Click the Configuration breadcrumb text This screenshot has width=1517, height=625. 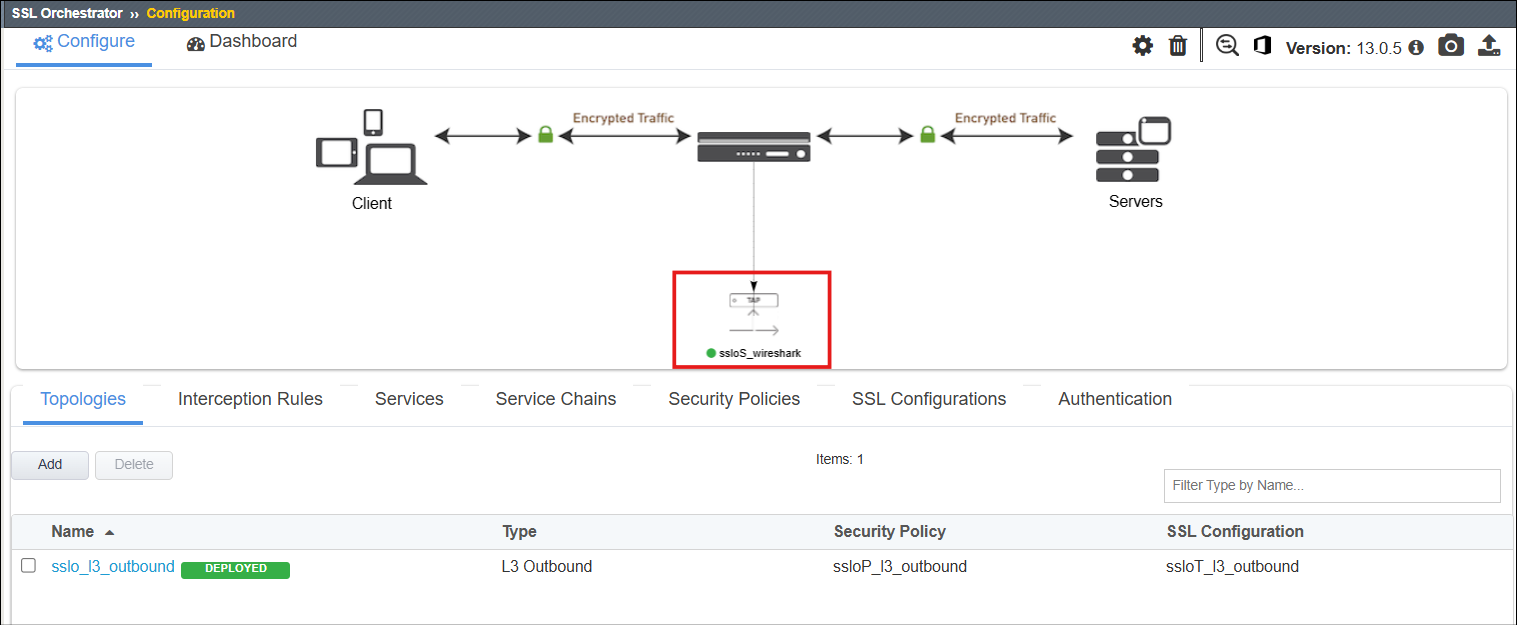(191, 13)
